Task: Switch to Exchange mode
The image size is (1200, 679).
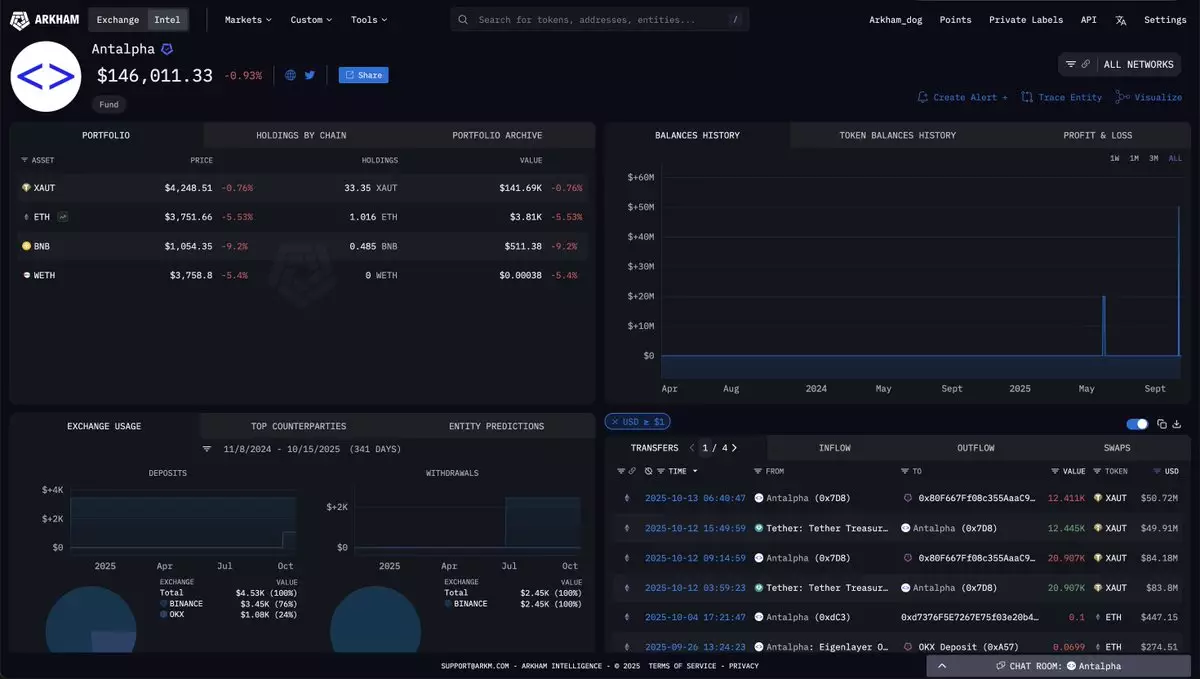Action: coord(118,20)
